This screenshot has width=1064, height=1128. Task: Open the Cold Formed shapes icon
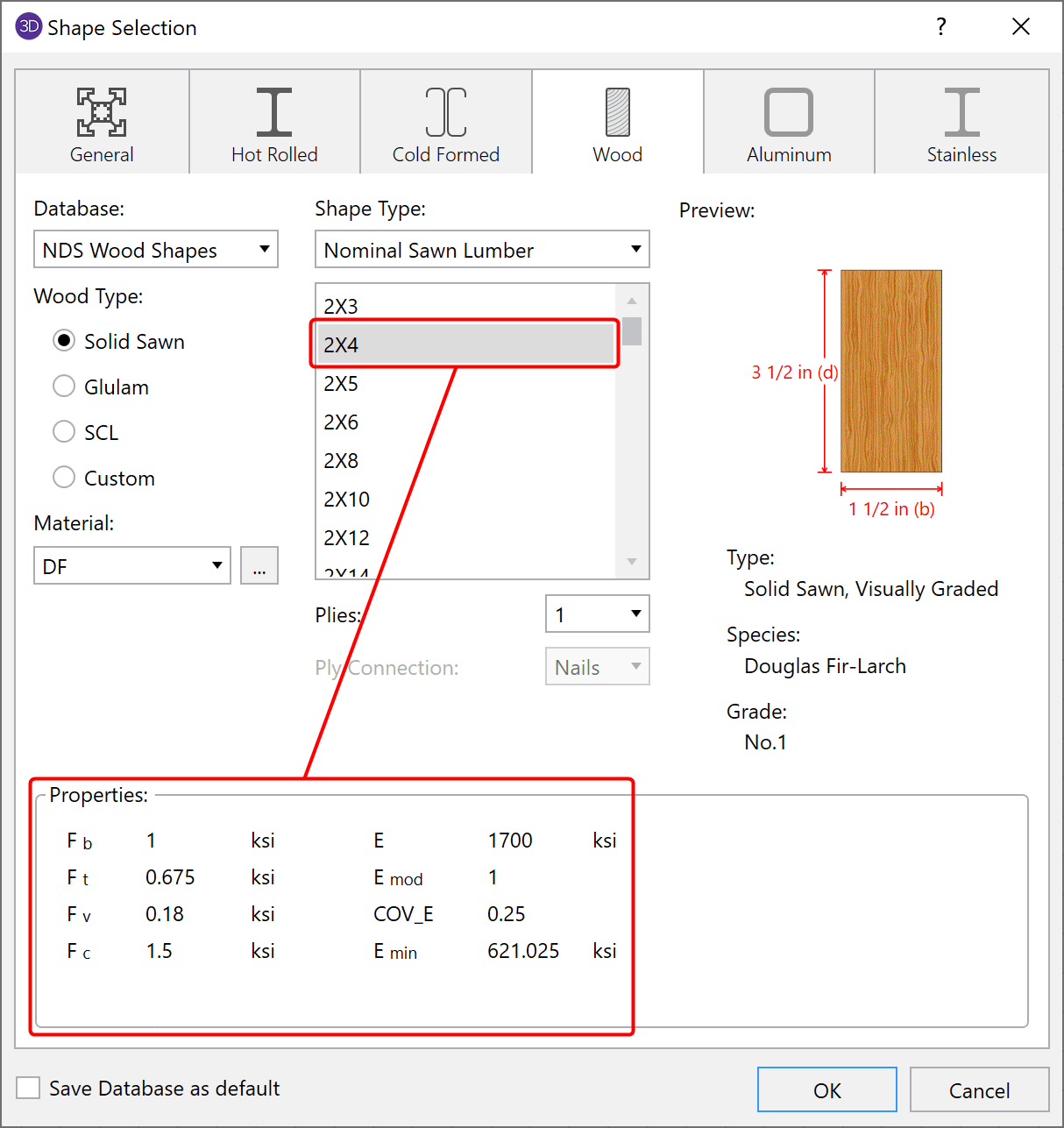[445, 112]
